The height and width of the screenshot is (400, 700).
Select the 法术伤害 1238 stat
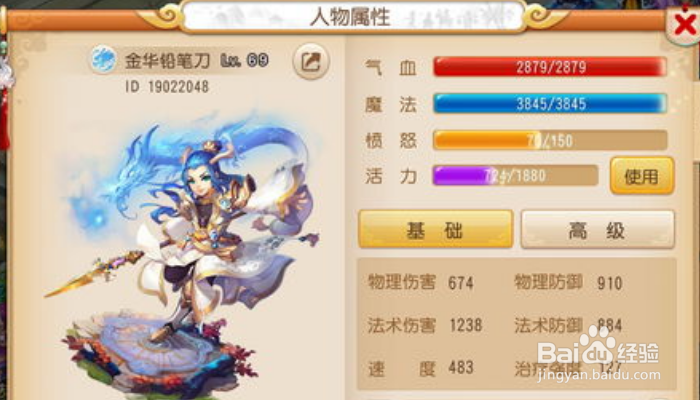425,325
